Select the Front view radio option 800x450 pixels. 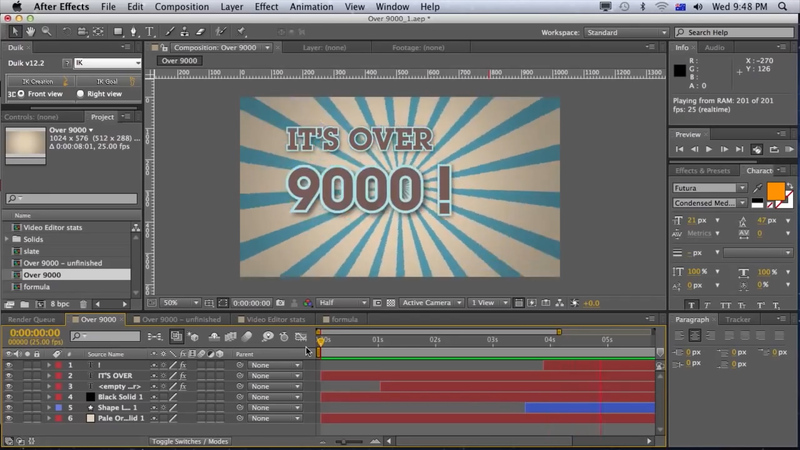point(40,94)
